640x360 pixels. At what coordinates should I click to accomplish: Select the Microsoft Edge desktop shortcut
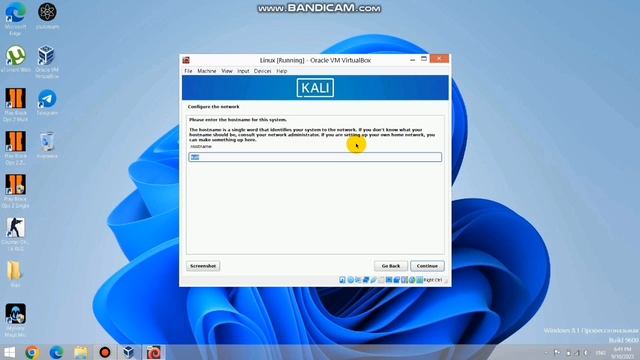[x=15, y=19]
